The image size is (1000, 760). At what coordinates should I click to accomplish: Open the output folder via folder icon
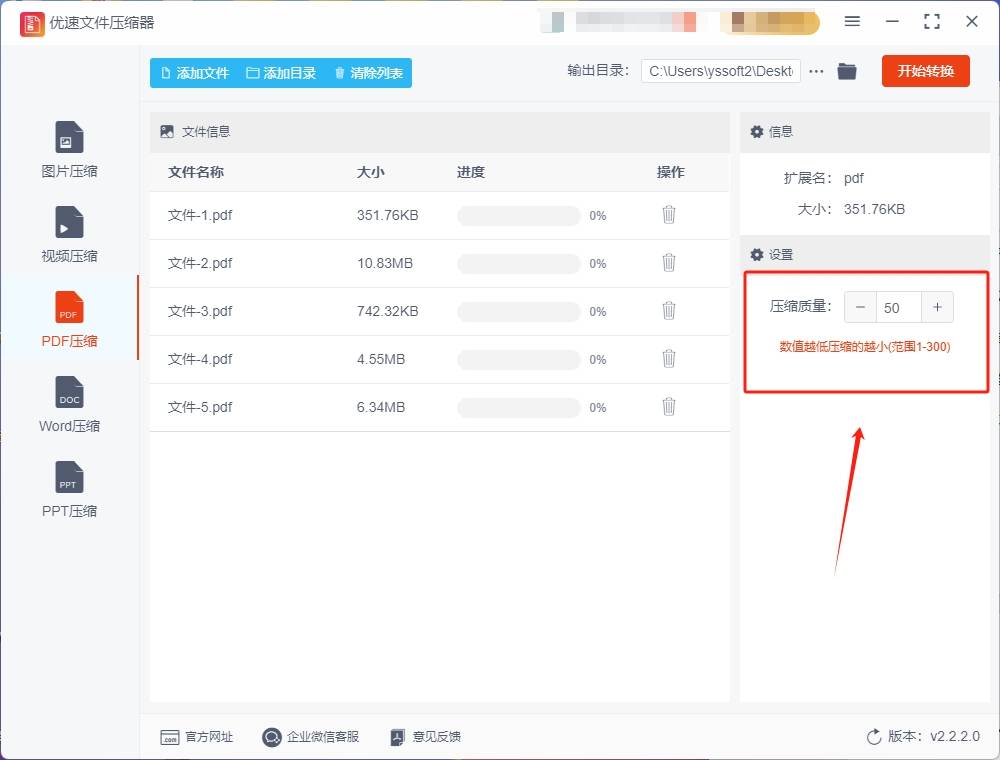pos(846,71)
